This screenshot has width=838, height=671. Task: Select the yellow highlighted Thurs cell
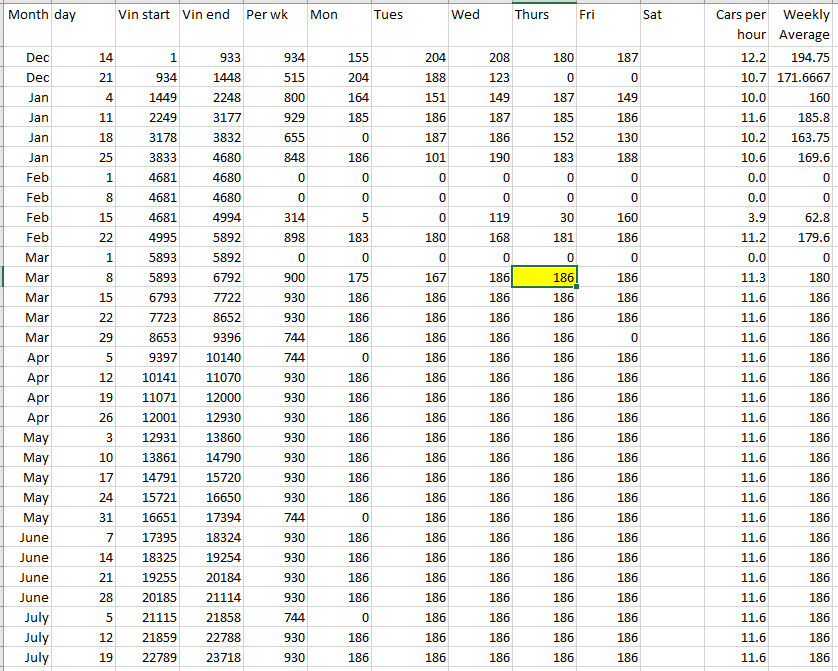(x=544, y=277)
